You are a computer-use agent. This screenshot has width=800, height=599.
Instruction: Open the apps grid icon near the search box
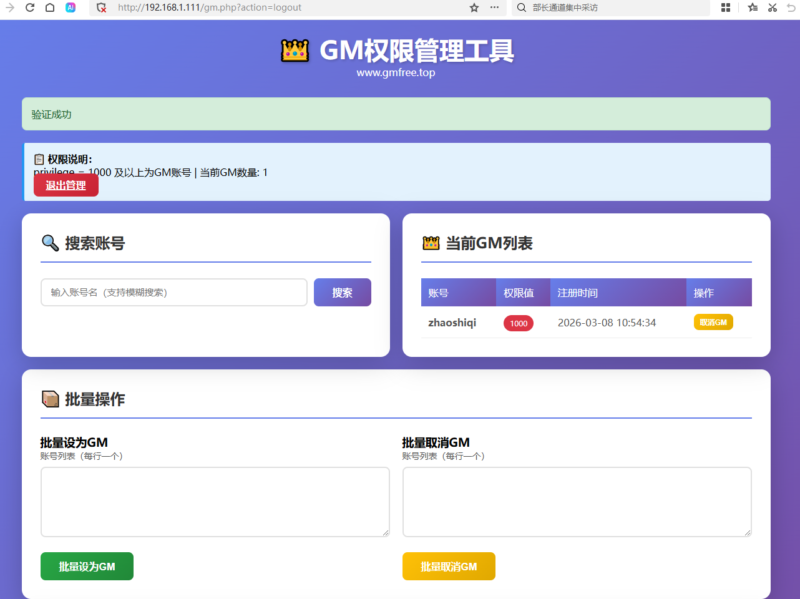(727, 7)
